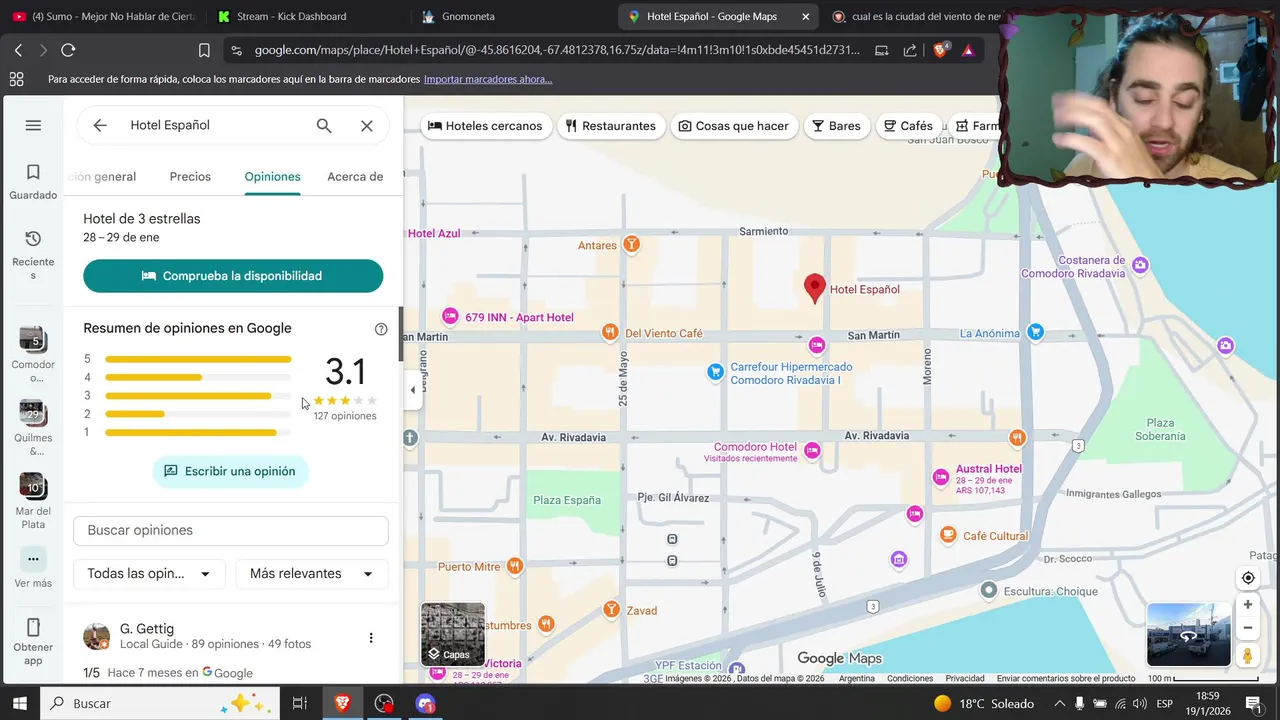Open G. Gettig review options menu
This screenshot has height=720, width=1280.
(x=371, y=638)
